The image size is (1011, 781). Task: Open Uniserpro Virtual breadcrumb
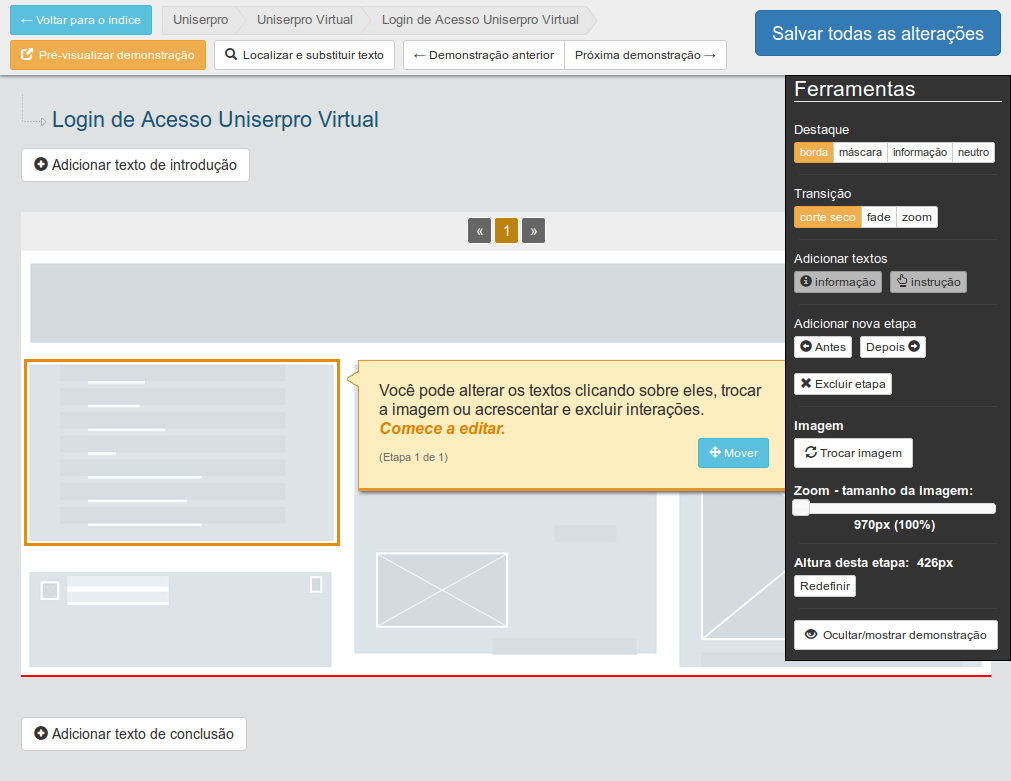coord(304,20)
